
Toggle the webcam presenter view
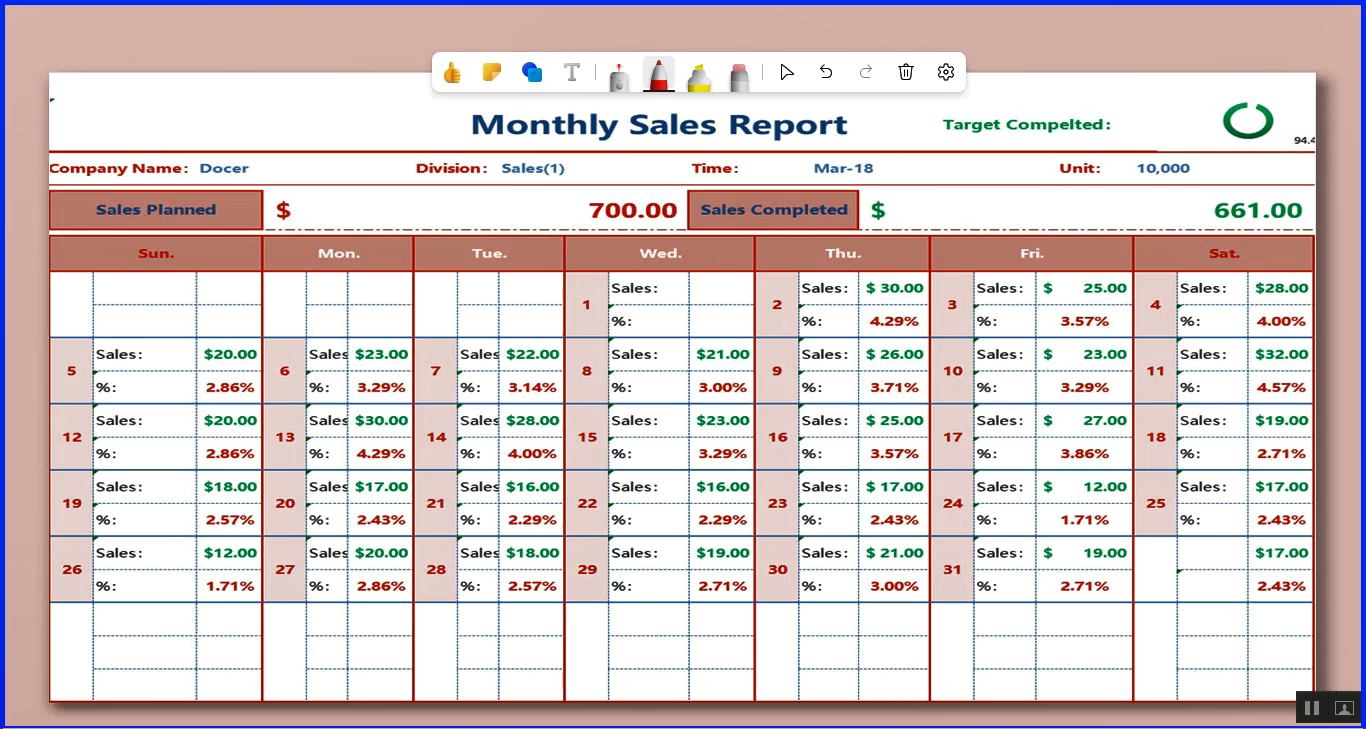1345,708
